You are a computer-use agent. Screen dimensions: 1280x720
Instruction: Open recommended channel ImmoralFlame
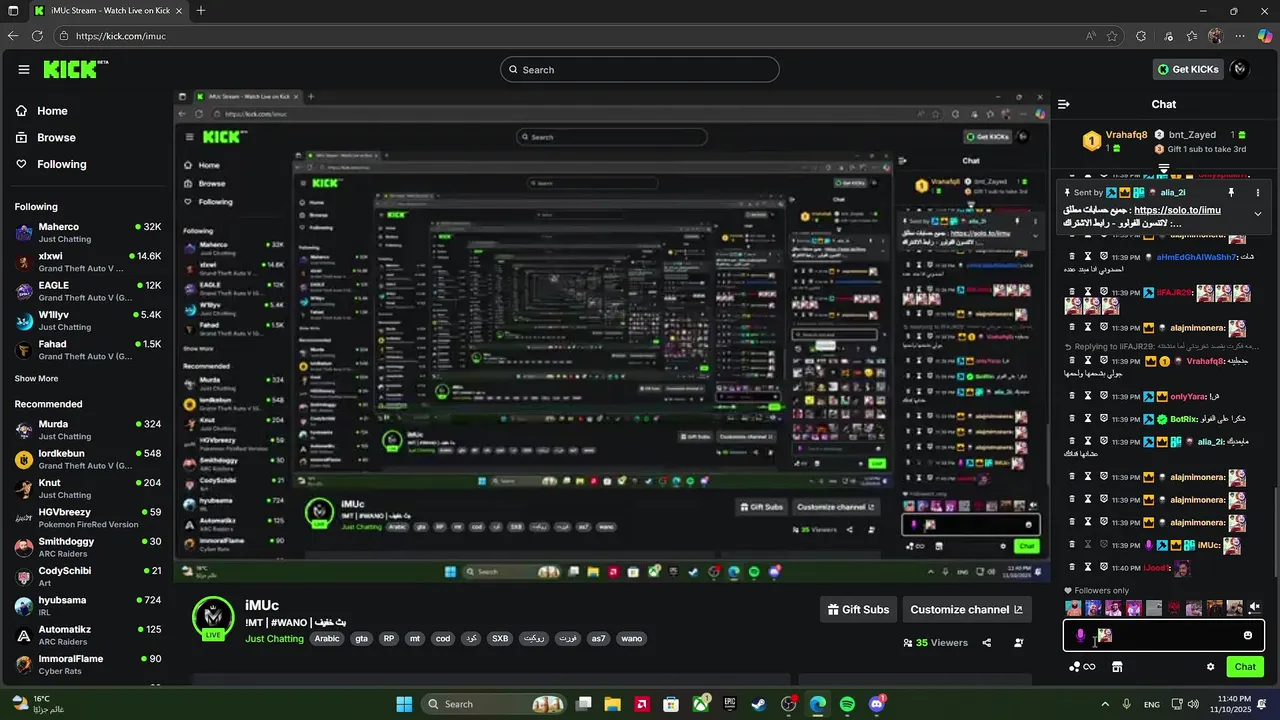point(87,664)
